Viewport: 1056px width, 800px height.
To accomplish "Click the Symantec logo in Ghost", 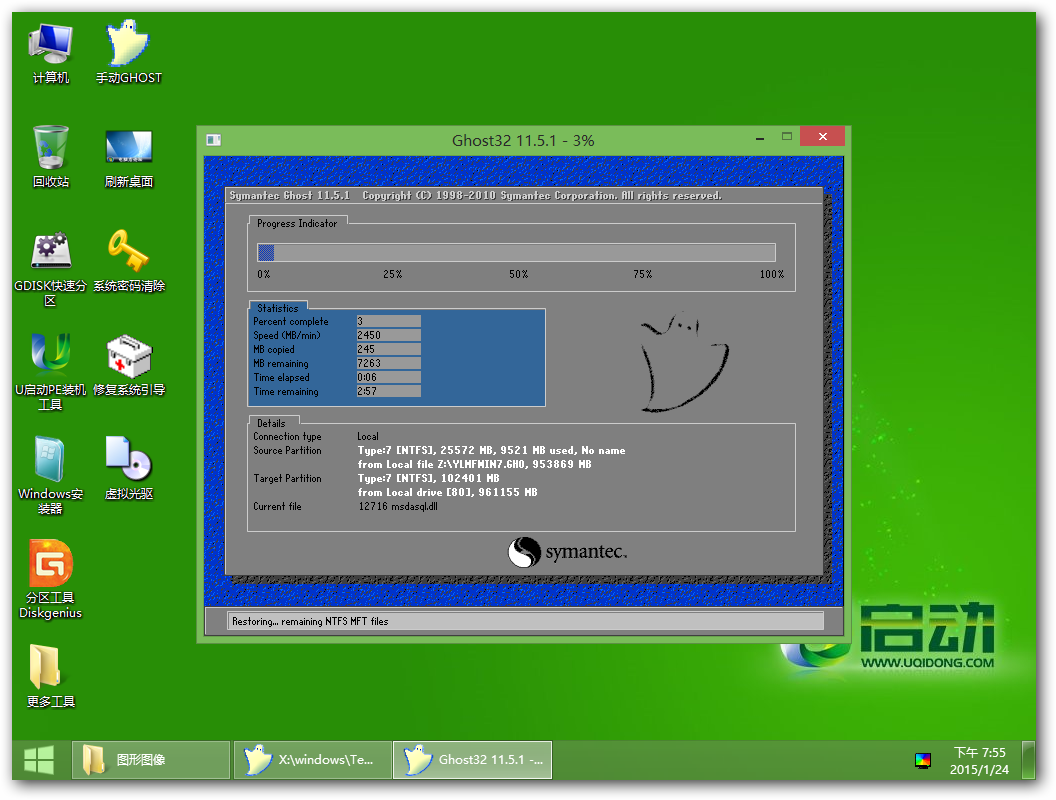I will pyautogui.click(x=567, y=552).
